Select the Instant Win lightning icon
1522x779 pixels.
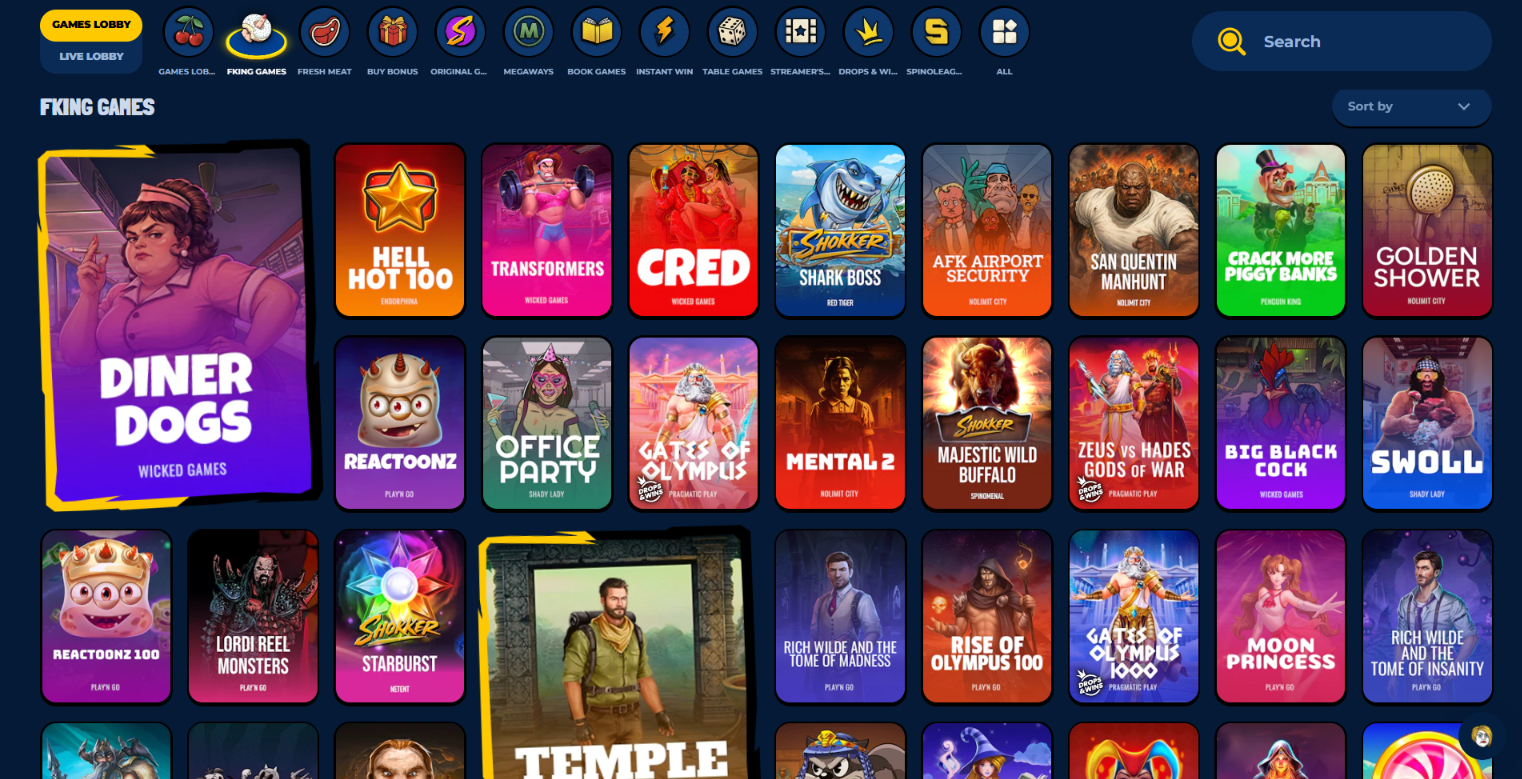tap(664, 33)
